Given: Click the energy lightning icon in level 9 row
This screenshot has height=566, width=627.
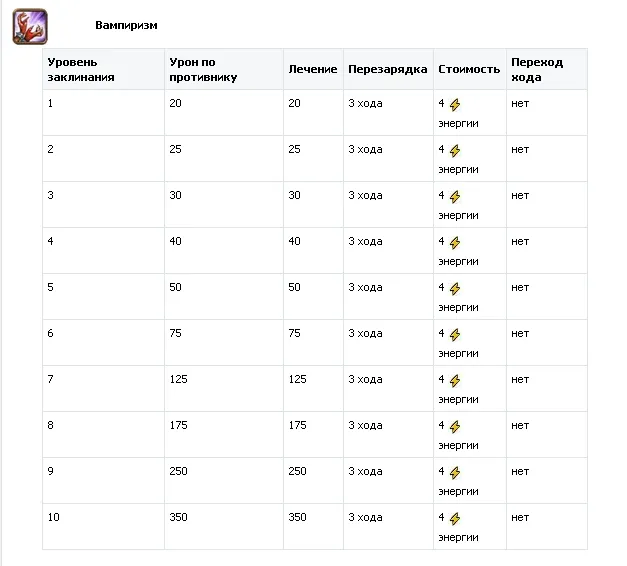Looking at the screenshot, I should tap(454, 472).
